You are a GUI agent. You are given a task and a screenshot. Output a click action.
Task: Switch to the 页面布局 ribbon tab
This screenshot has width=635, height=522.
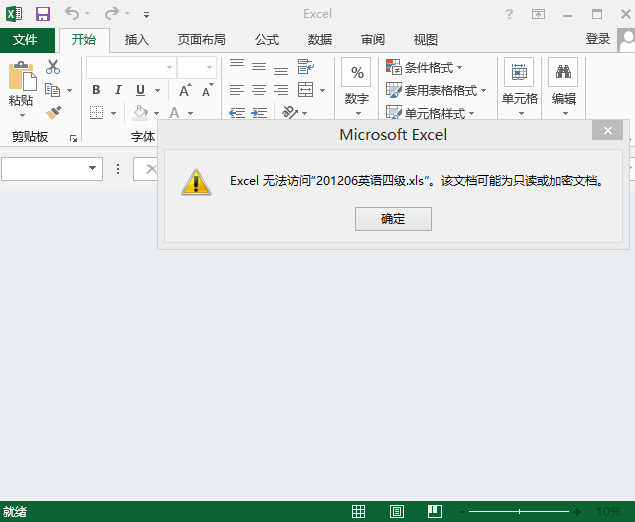click(202, 40)
